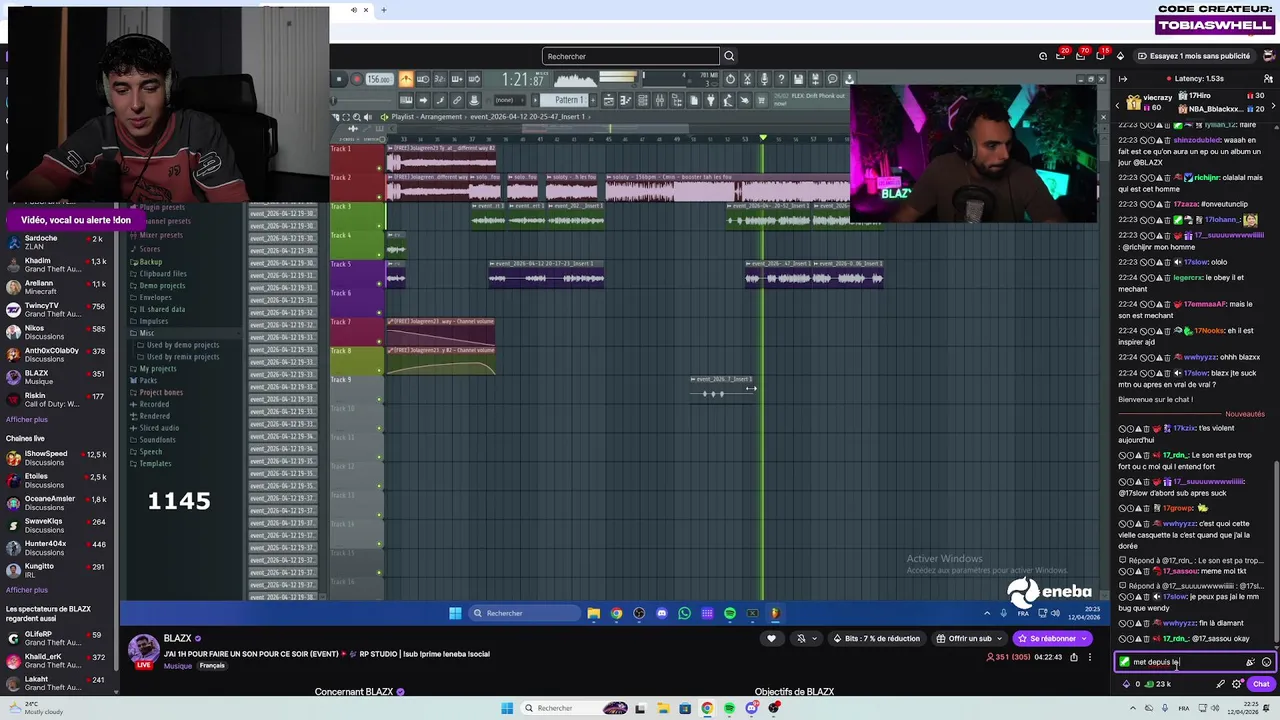The width and height of the screenshot is (1280, 720).
Task: Click Afficher plus under followed channels
Action: coord(27,419)
